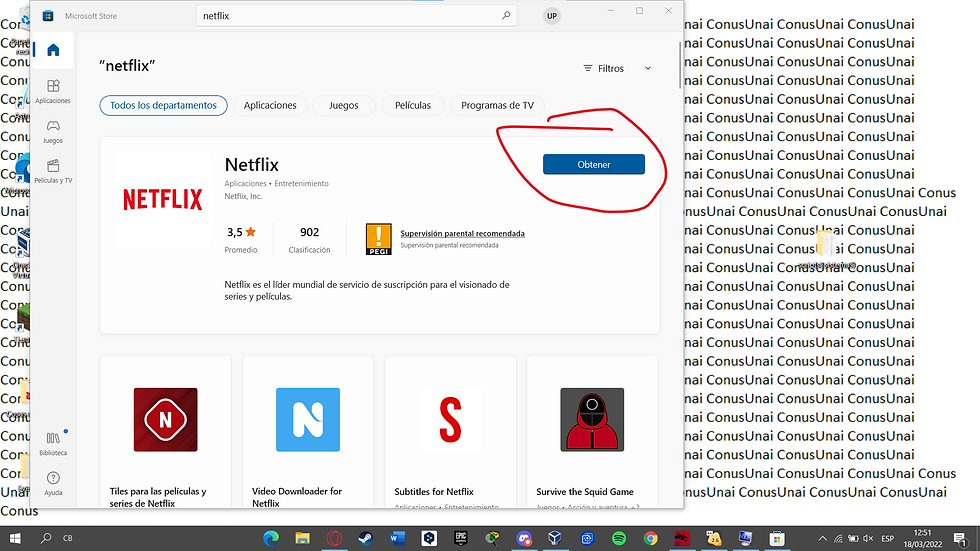Expand the Filtros dropdown
Viewport: 980px width, 551px height.
point(618,68)
